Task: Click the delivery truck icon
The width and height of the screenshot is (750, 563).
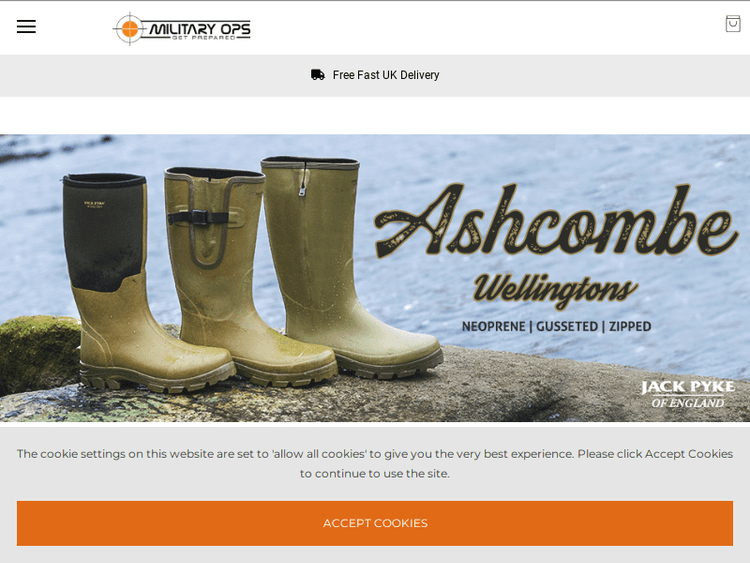Action: (318, 75)
